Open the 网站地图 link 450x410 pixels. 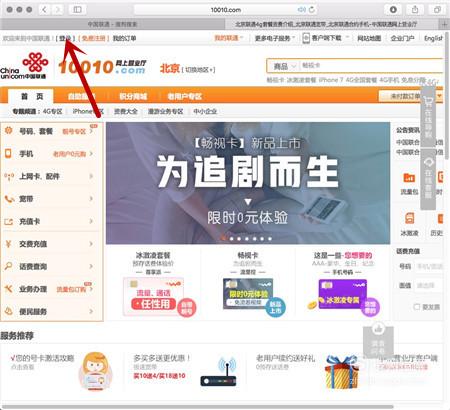(369, 38)
